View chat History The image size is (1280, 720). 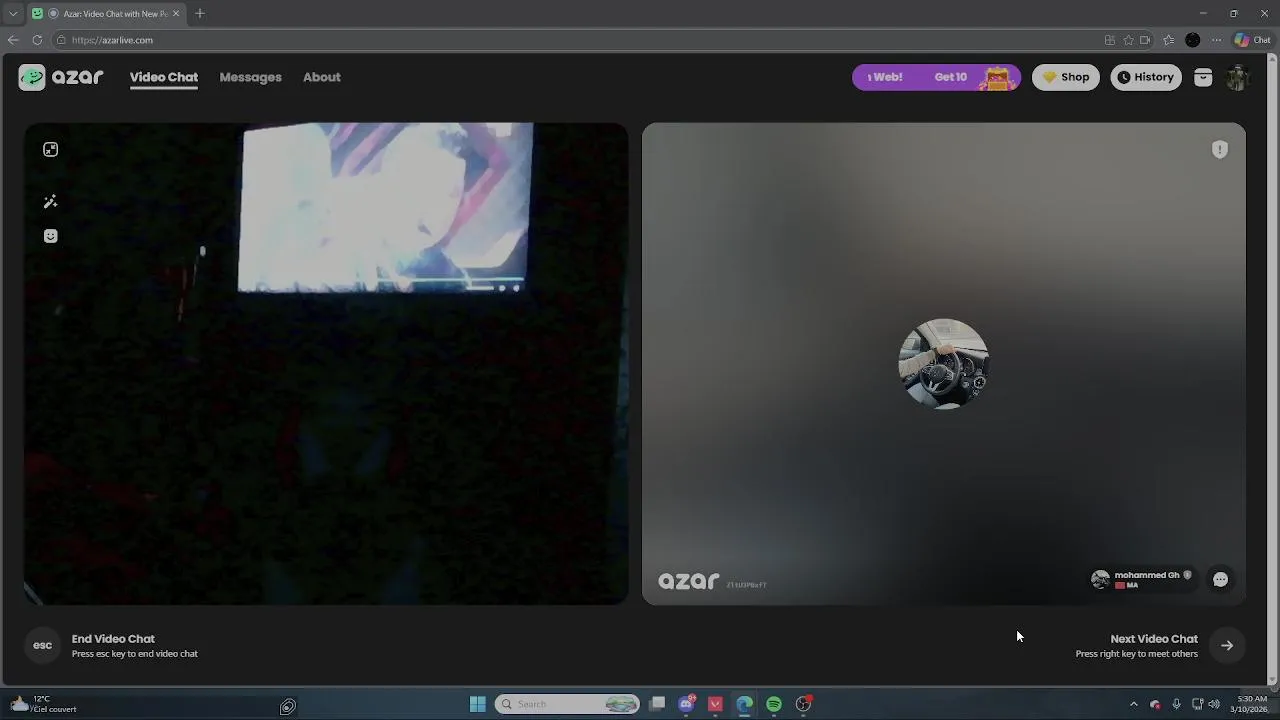point(1146,77)
